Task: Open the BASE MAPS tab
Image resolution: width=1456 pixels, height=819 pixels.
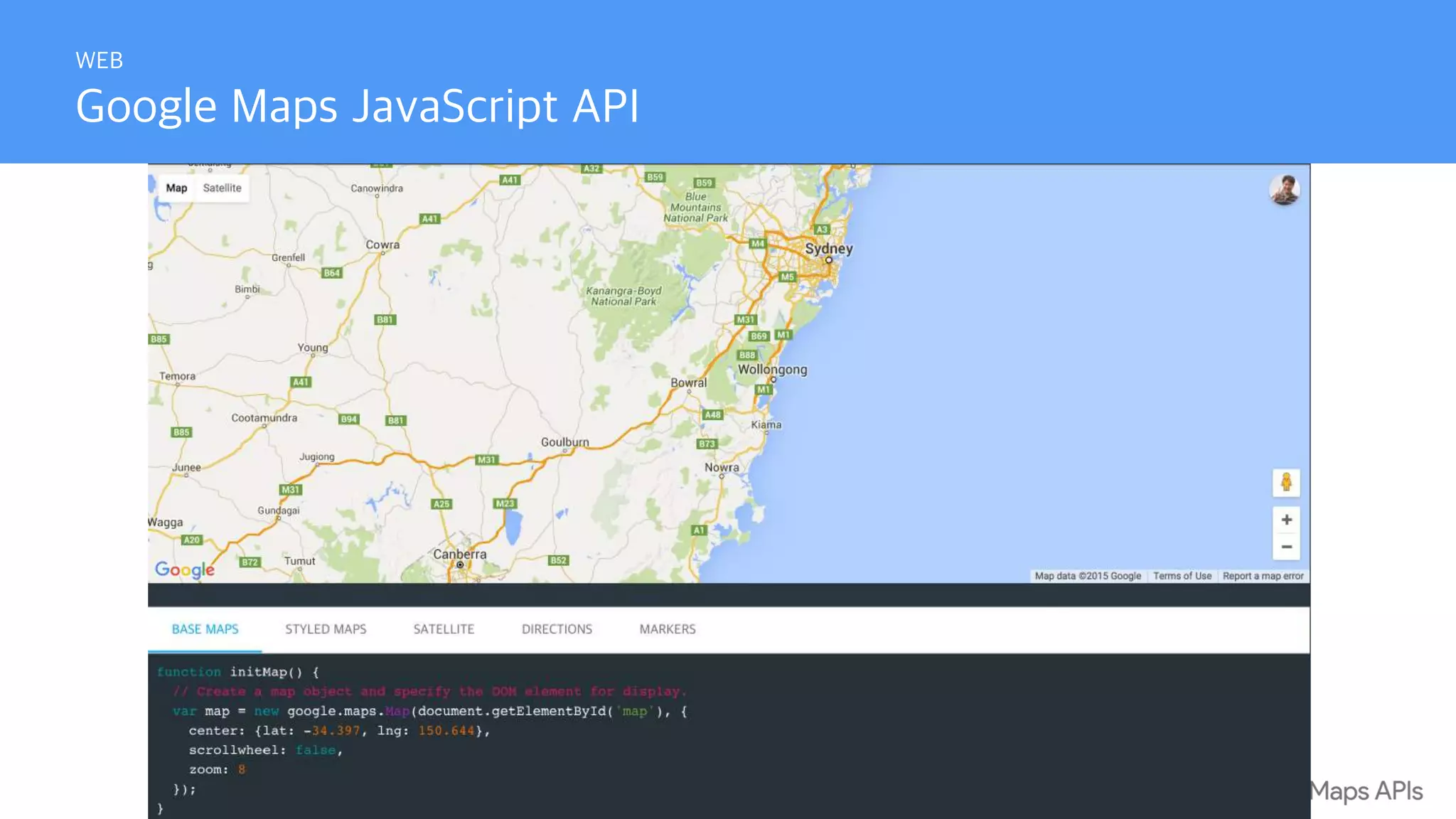Action: tap(205, 629)
